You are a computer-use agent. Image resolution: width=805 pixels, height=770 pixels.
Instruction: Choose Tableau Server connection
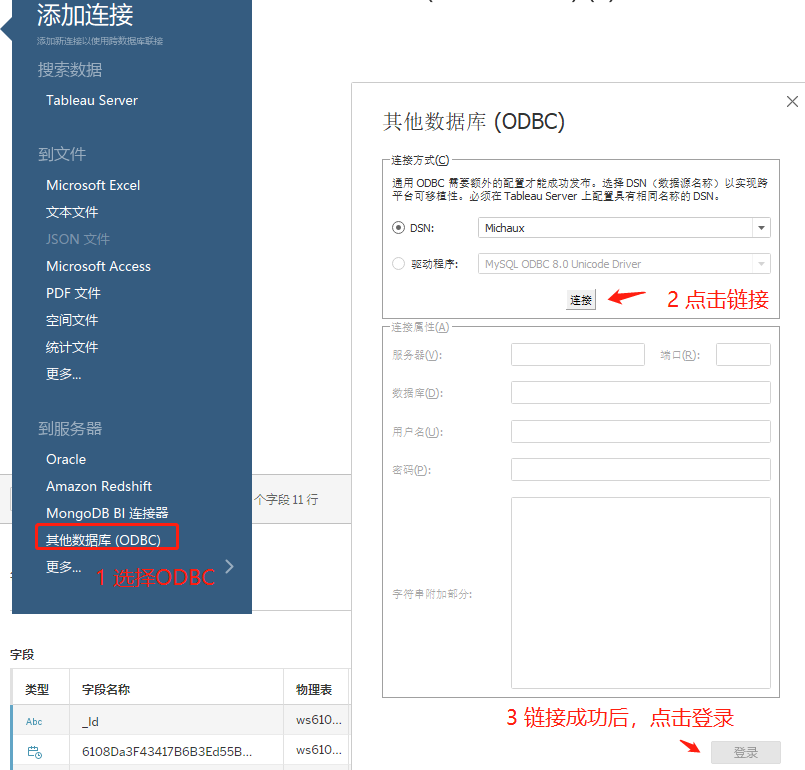[x=92, y=101]
